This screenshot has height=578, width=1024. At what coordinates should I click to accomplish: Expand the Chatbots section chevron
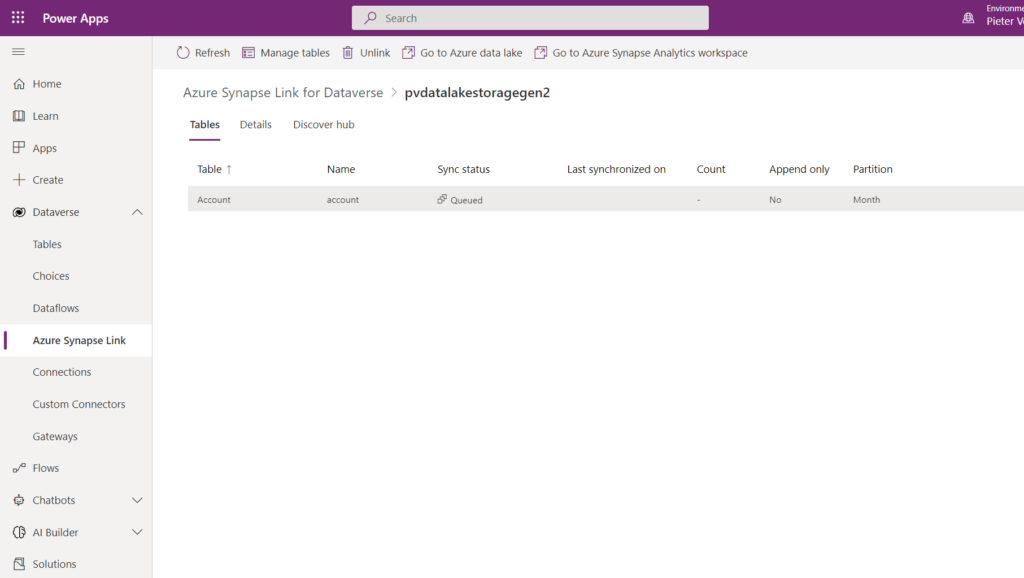click(x=137, y=500)
